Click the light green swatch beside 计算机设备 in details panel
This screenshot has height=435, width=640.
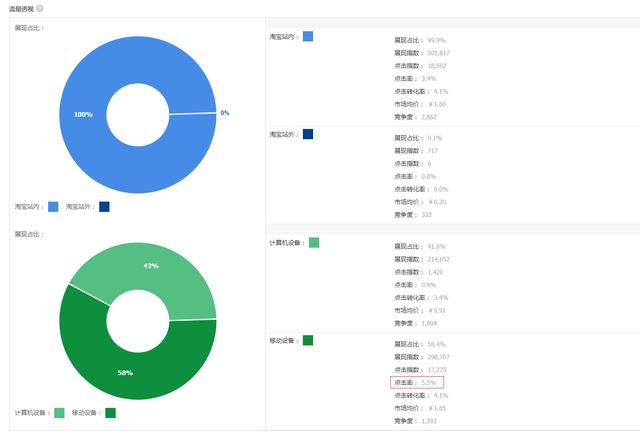coord(314,243)
